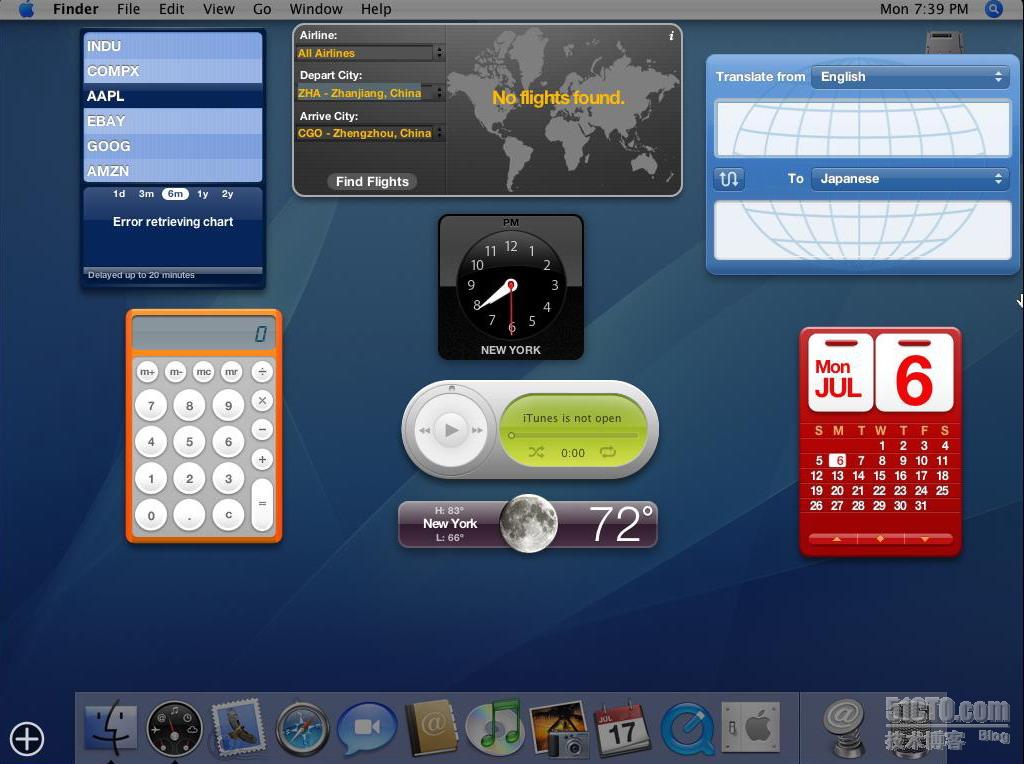Viewport: 1024px width, 764px height.
Task: Open the Window menu
Action: (316, 9)
